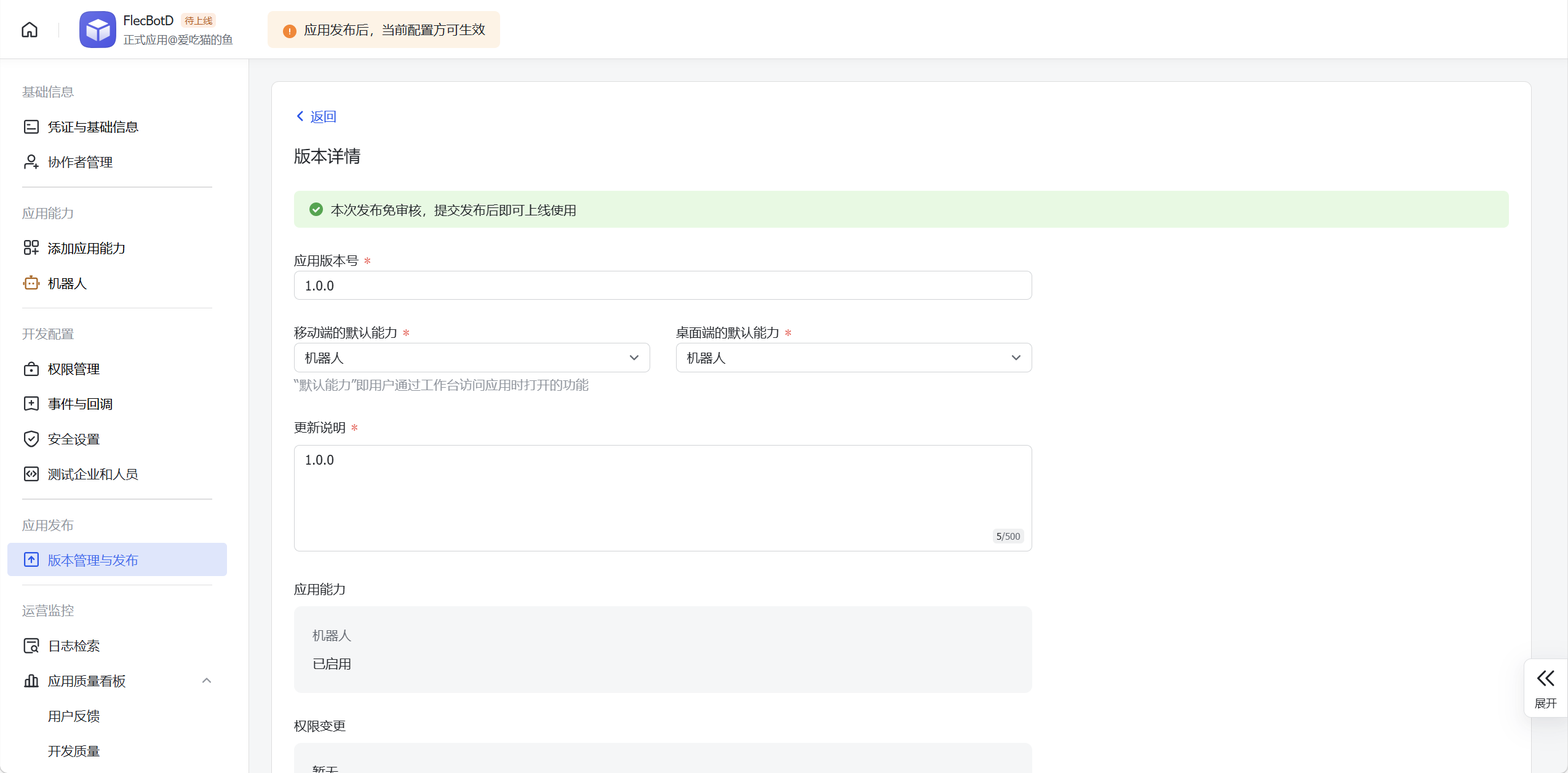
Task: Open the 桌面端的默认能力 dropdown
Action: (x=854, y=358)
